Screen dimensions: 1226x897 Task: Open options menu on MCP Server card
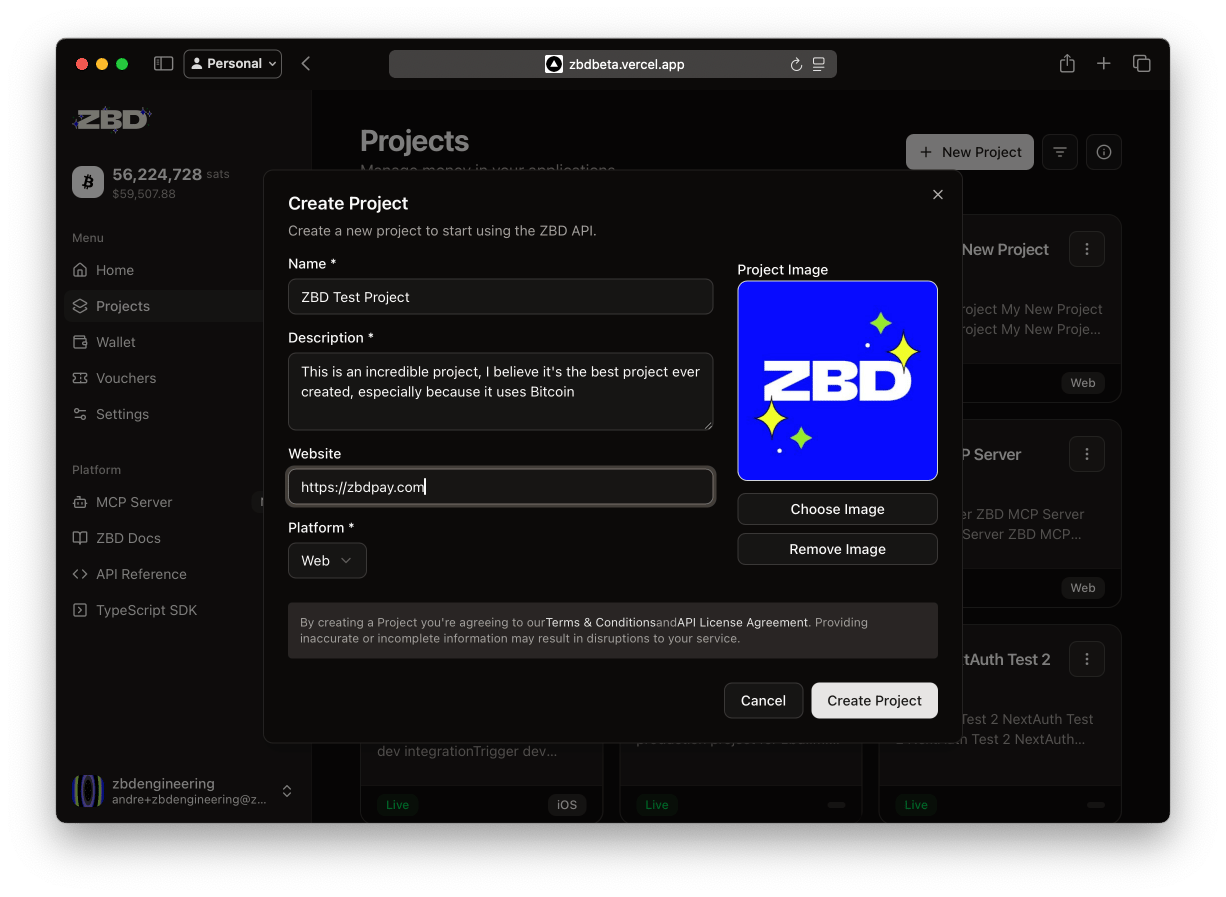[1087, 454]
